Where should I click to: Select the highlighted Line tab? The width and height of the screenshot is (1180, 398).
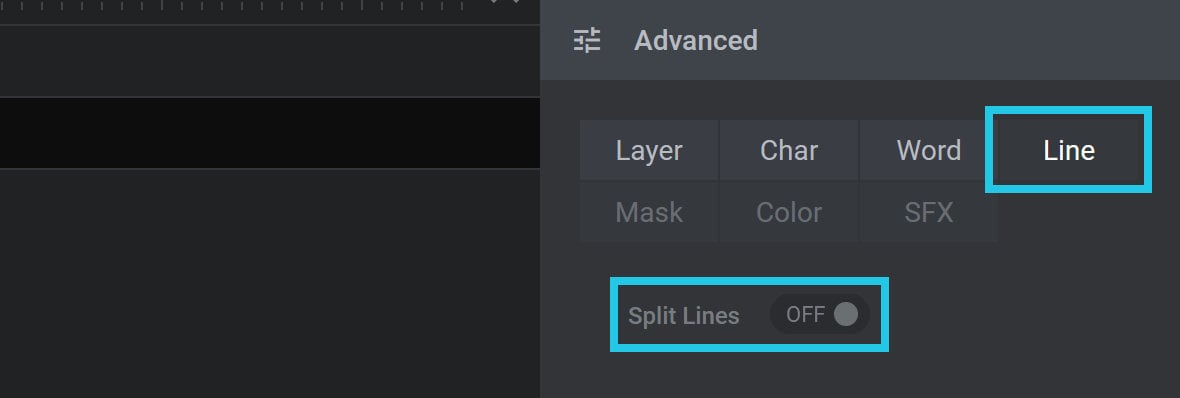tap(1069, 150)
